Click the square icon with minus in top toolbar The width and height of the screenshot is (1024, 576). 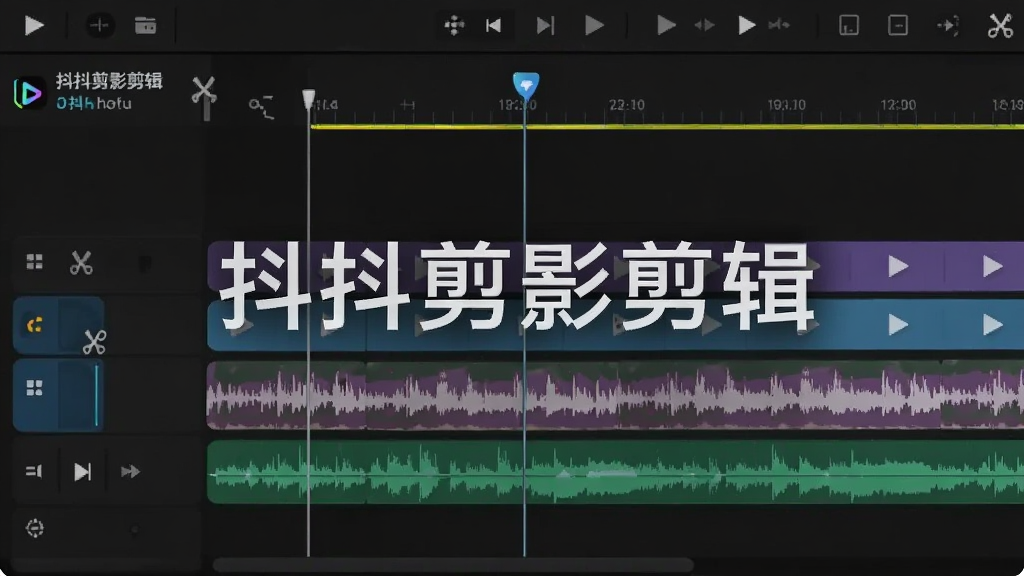point(898,25)
